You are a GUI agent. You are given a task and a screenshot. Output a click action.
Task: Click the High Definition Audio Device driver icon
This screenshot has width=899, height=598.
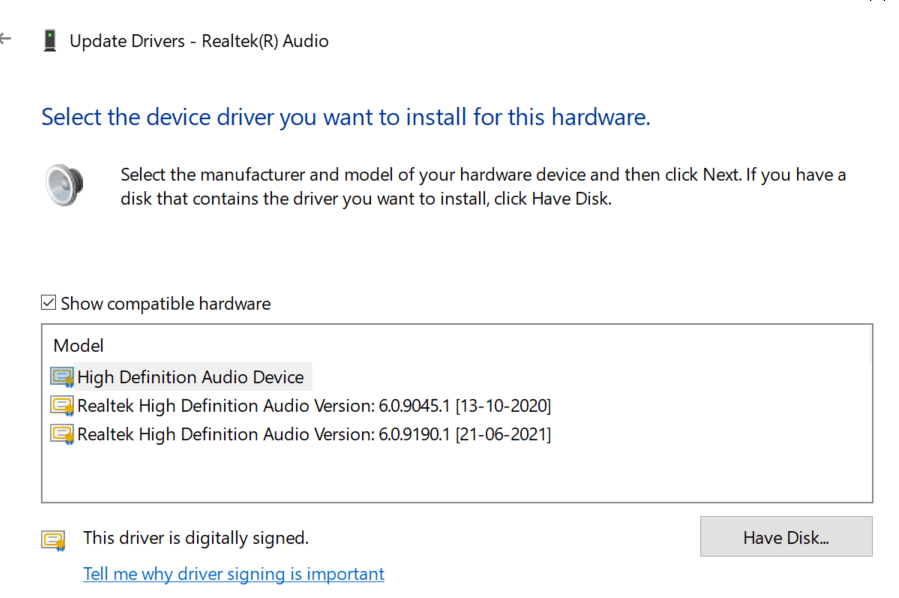(63, 377)
